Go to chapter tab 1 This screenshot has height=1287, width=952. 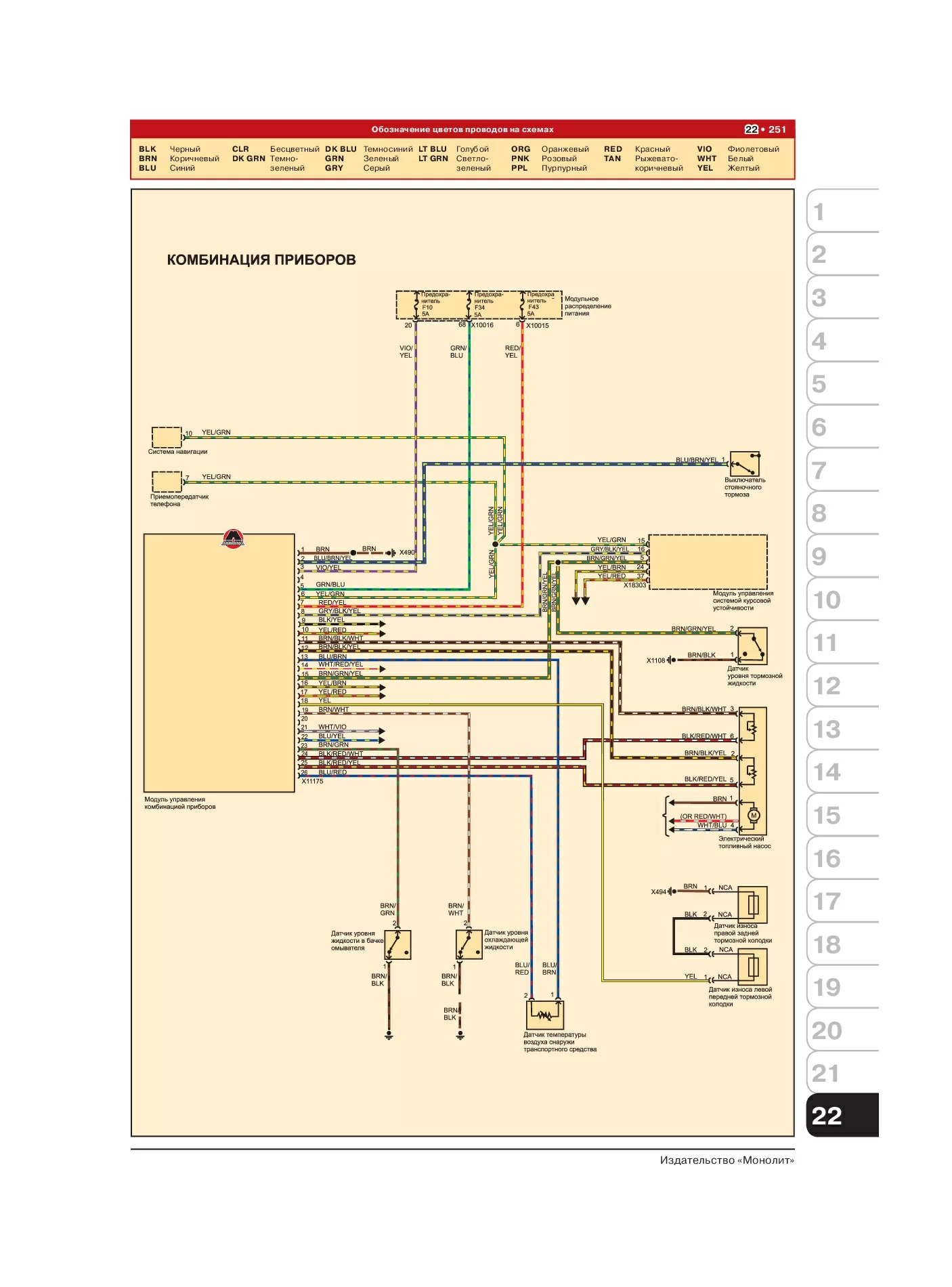click(x=842, y=211)
